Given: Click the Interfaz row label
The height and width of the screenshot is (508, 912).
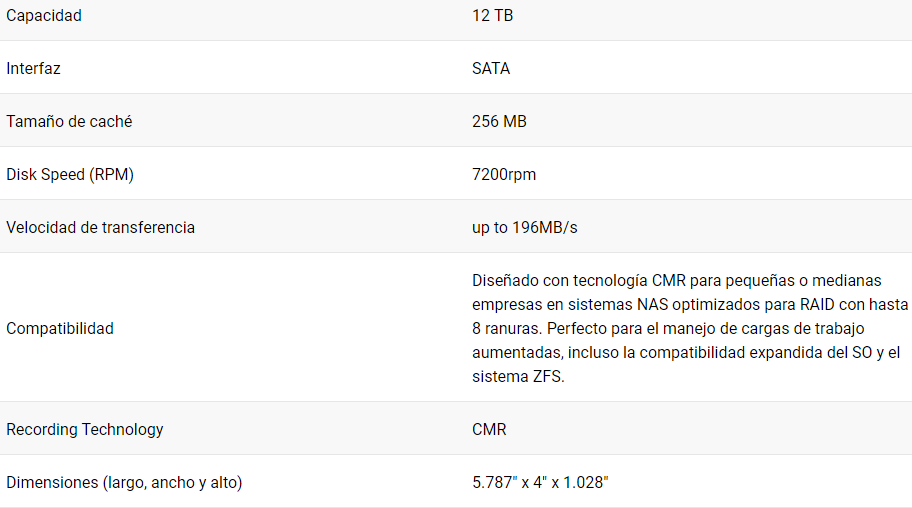Looking at the screenshot, I should tap(33, 69).
